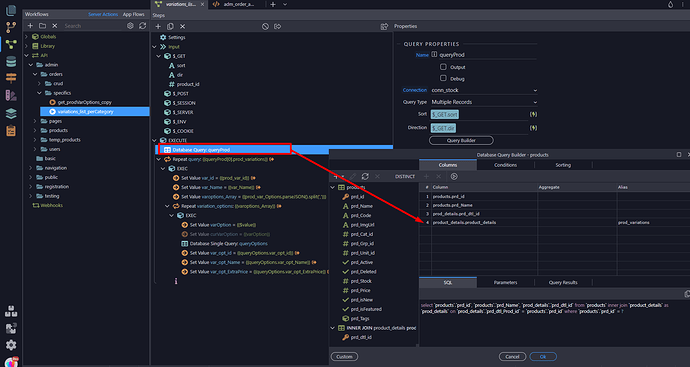Click Cancel in the Query Builder dialog
The image size is (690, 367).
coord(512,356)
